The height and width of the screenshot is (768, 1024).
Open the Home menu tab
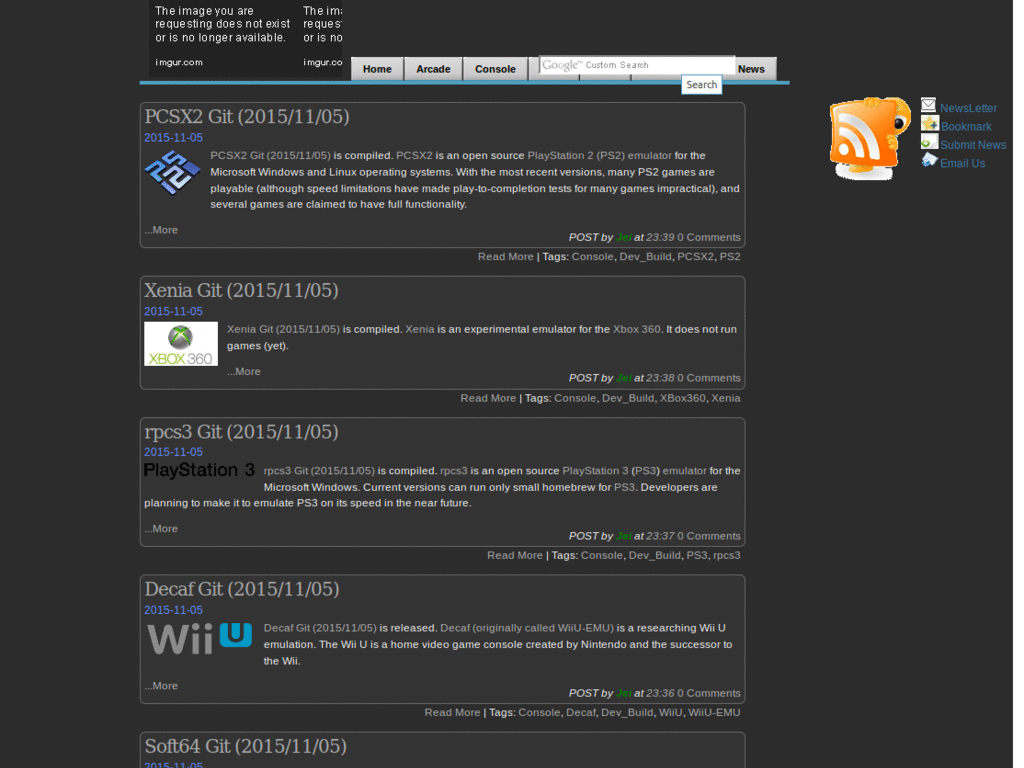point(377,69)
